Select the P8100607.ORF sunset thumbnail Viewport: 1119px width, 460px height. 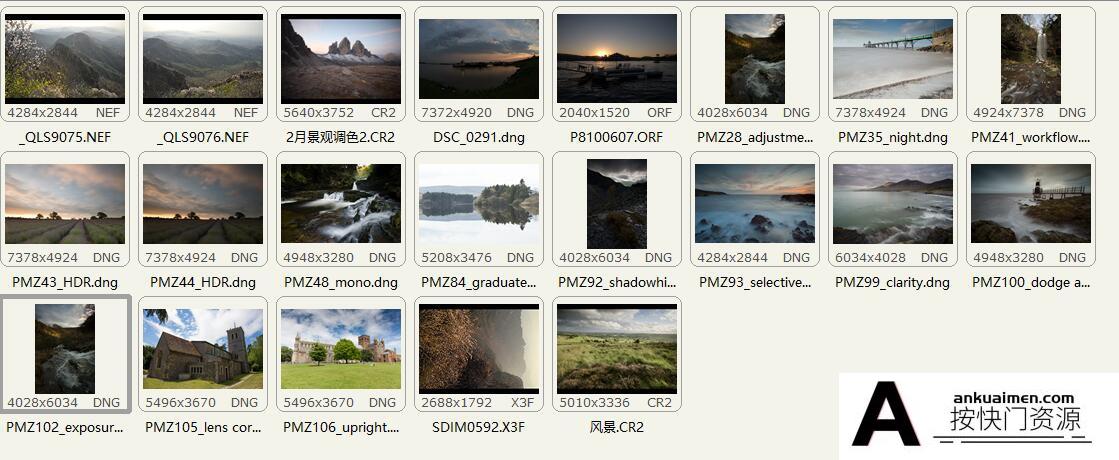coord(617,58)
